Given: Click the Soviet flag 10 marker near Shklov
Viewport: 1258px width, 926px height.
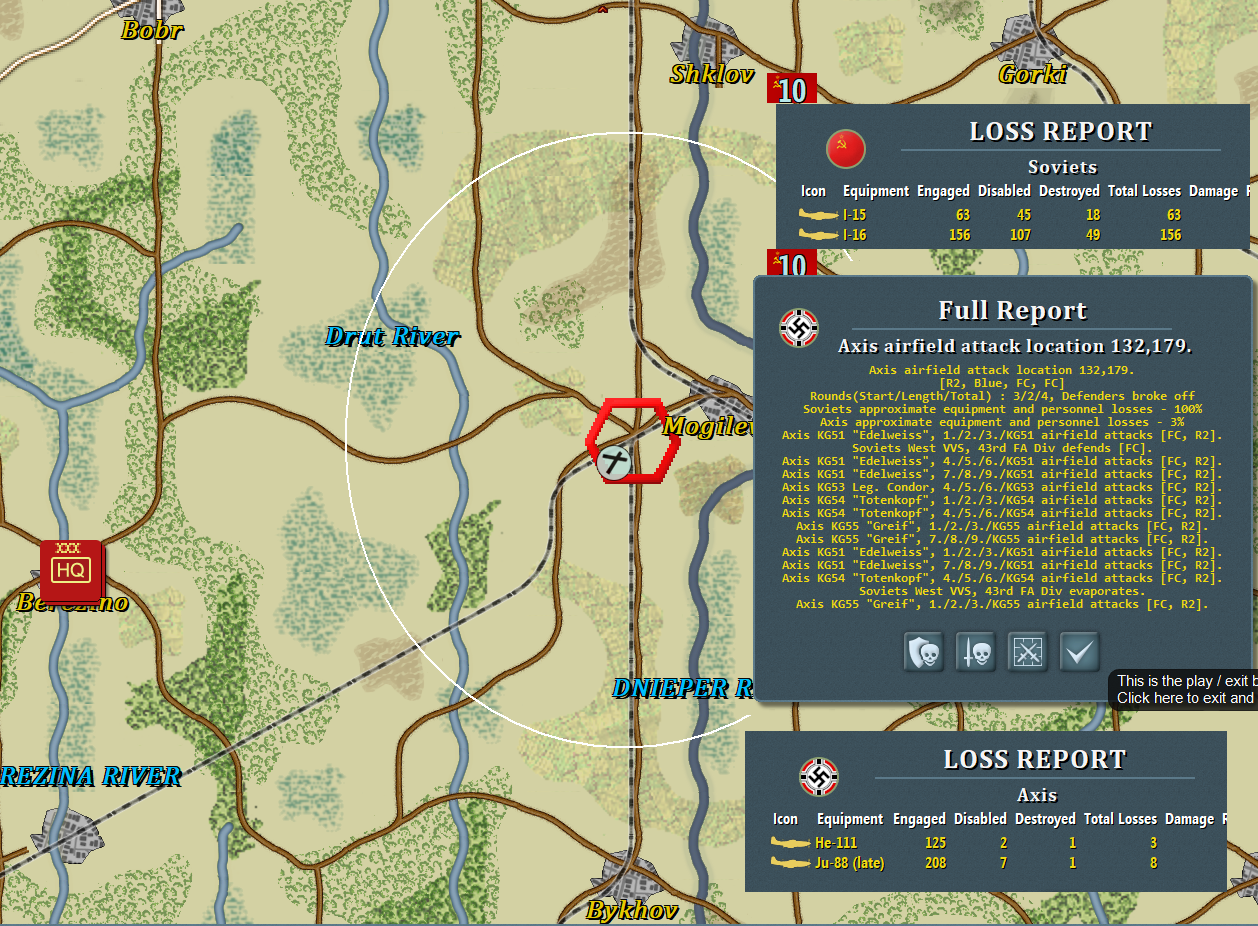Looking at the screenshot, I should point(792,90).
